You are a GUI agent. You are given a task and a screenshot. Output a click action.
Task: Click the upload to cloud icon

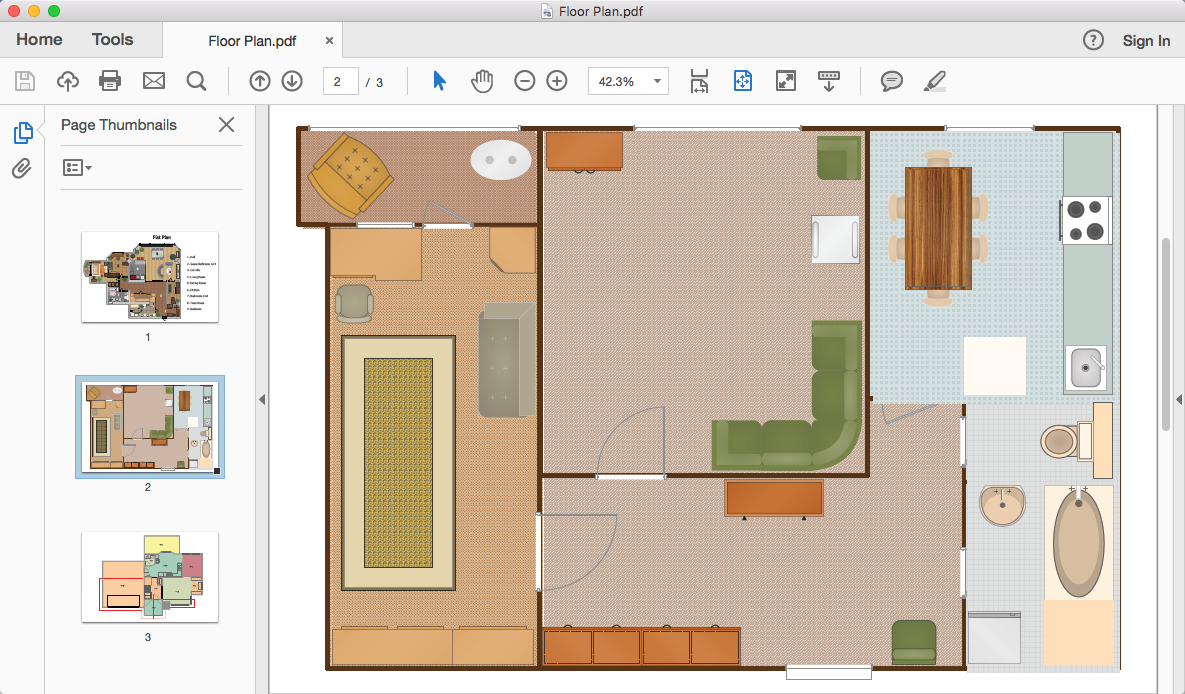coord(67,81)
